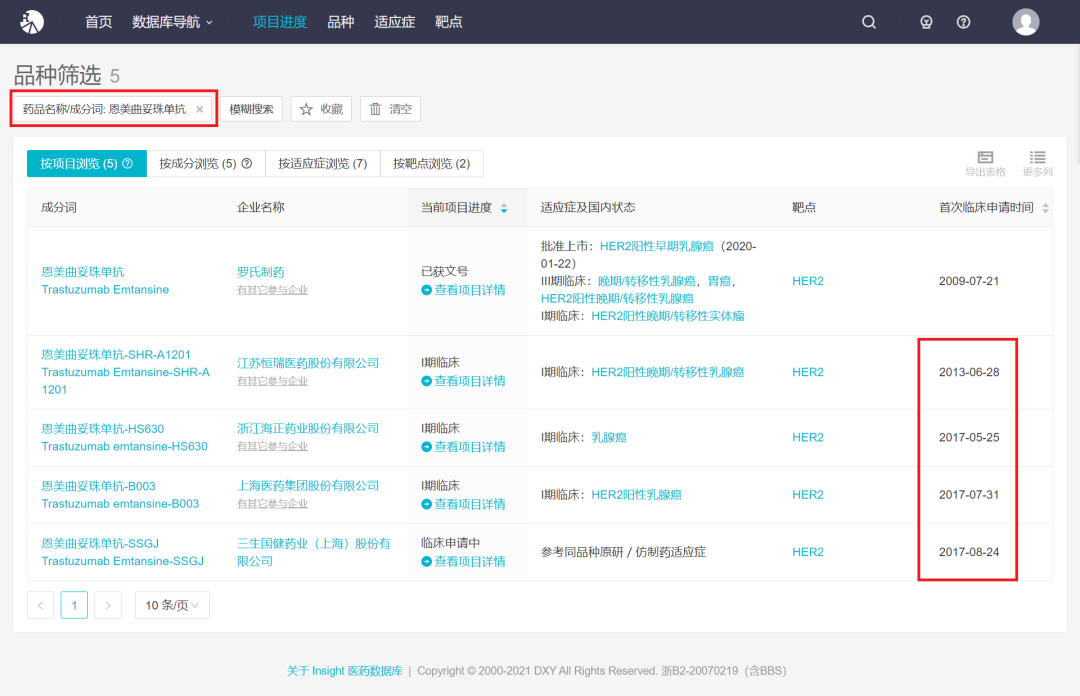Viewport: 1080px width, 696px height.
Task: Select page 1 in pagination
Action: [74, 605]
